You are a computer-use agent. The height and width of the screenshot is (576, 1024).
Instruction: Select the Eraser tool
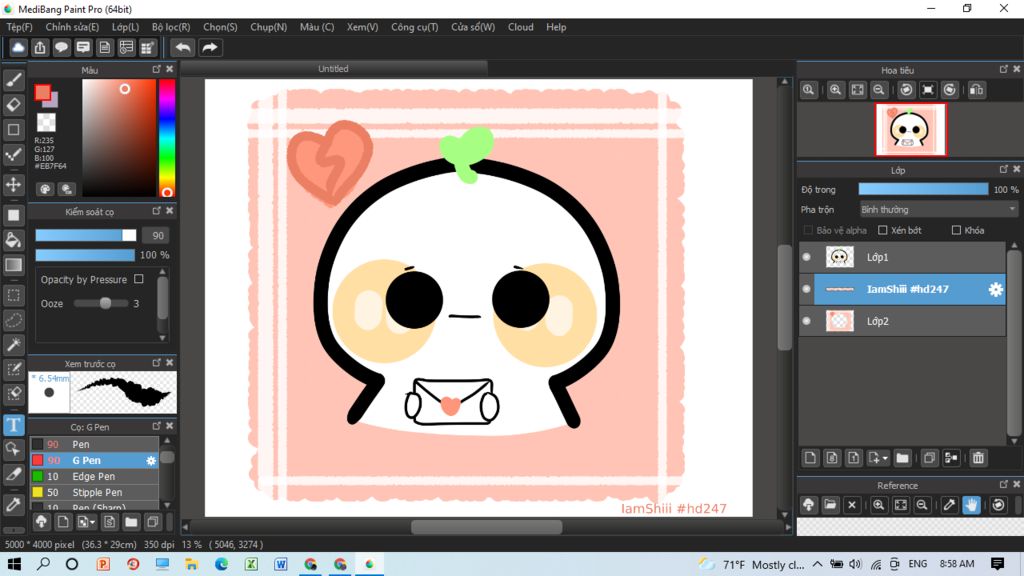coord(14,104)
